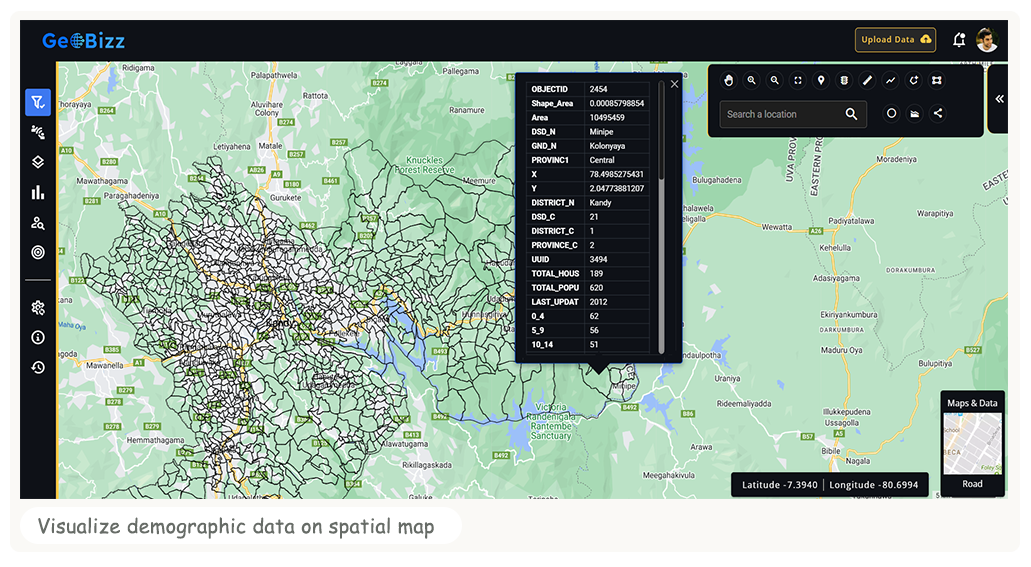Open the people search icon in sidebar
Image resolution: width=1031 pixels, height=567 pixels.
(x=38, y=223)
